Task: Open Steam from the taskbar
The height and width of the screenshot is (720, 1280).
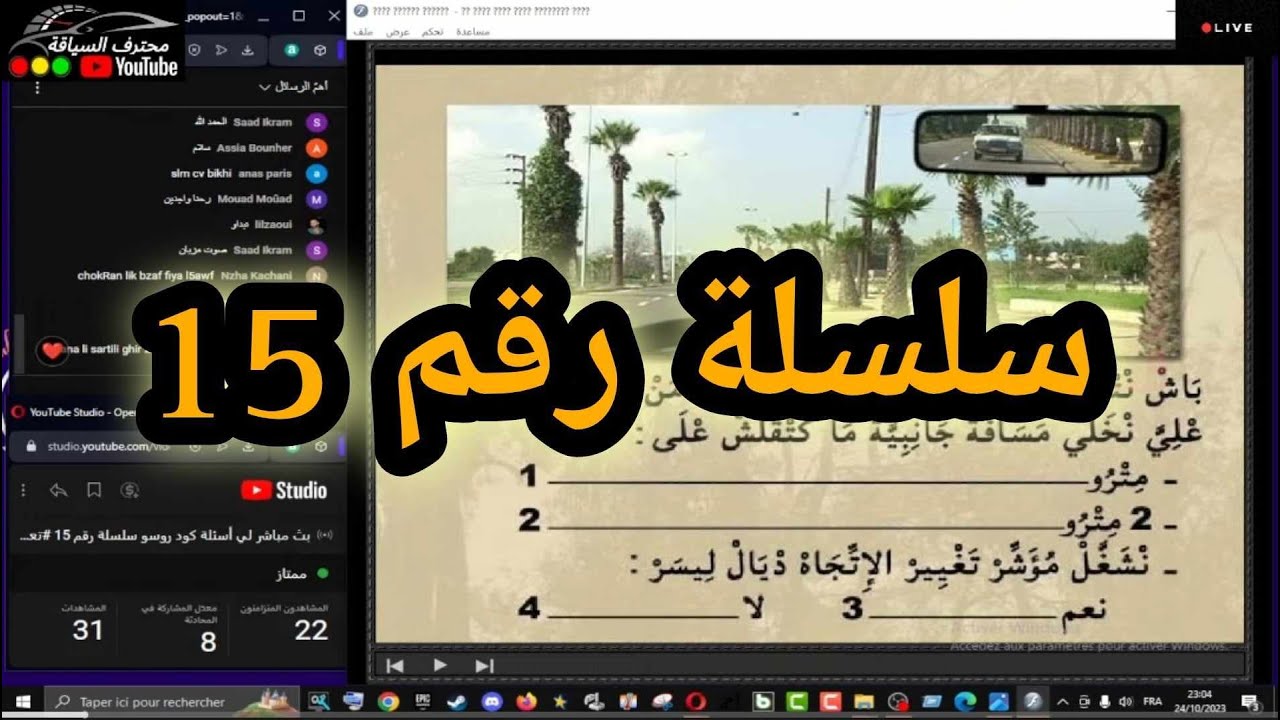Action: click(x=457, y=702)
